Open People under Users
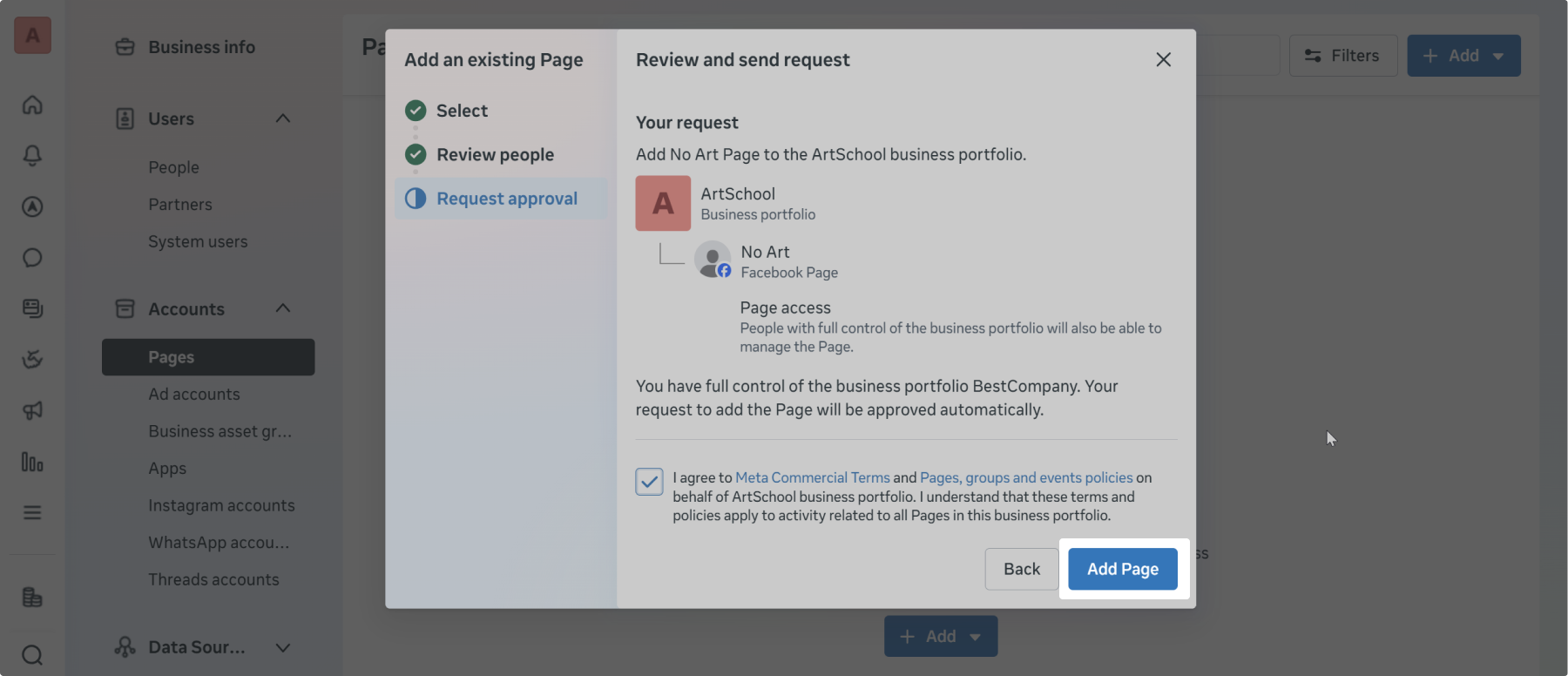This screenshot has width=1568, height=676. (x=173, y=167)
